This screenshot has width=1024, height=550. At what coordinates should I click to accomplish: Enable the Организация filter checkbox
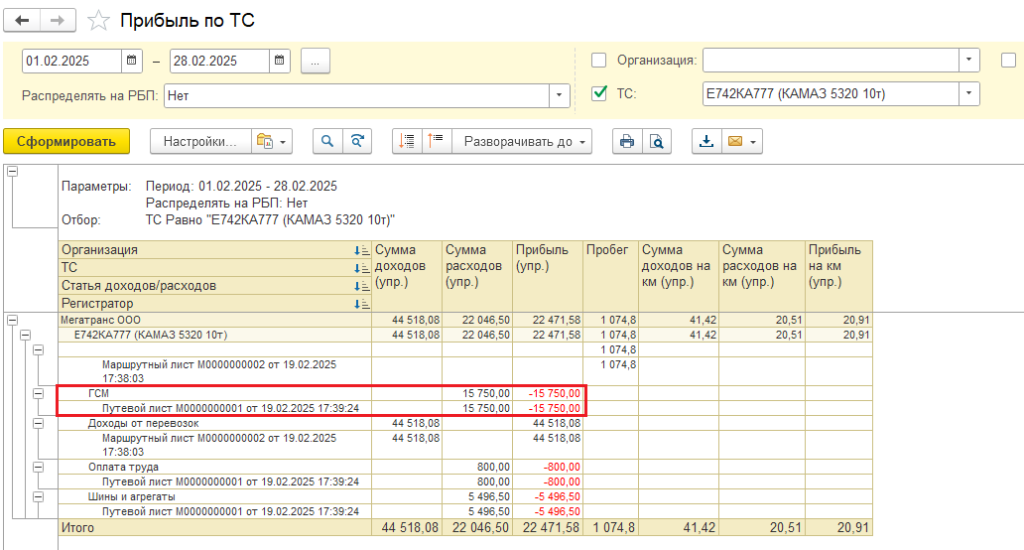tap(598, 60)
